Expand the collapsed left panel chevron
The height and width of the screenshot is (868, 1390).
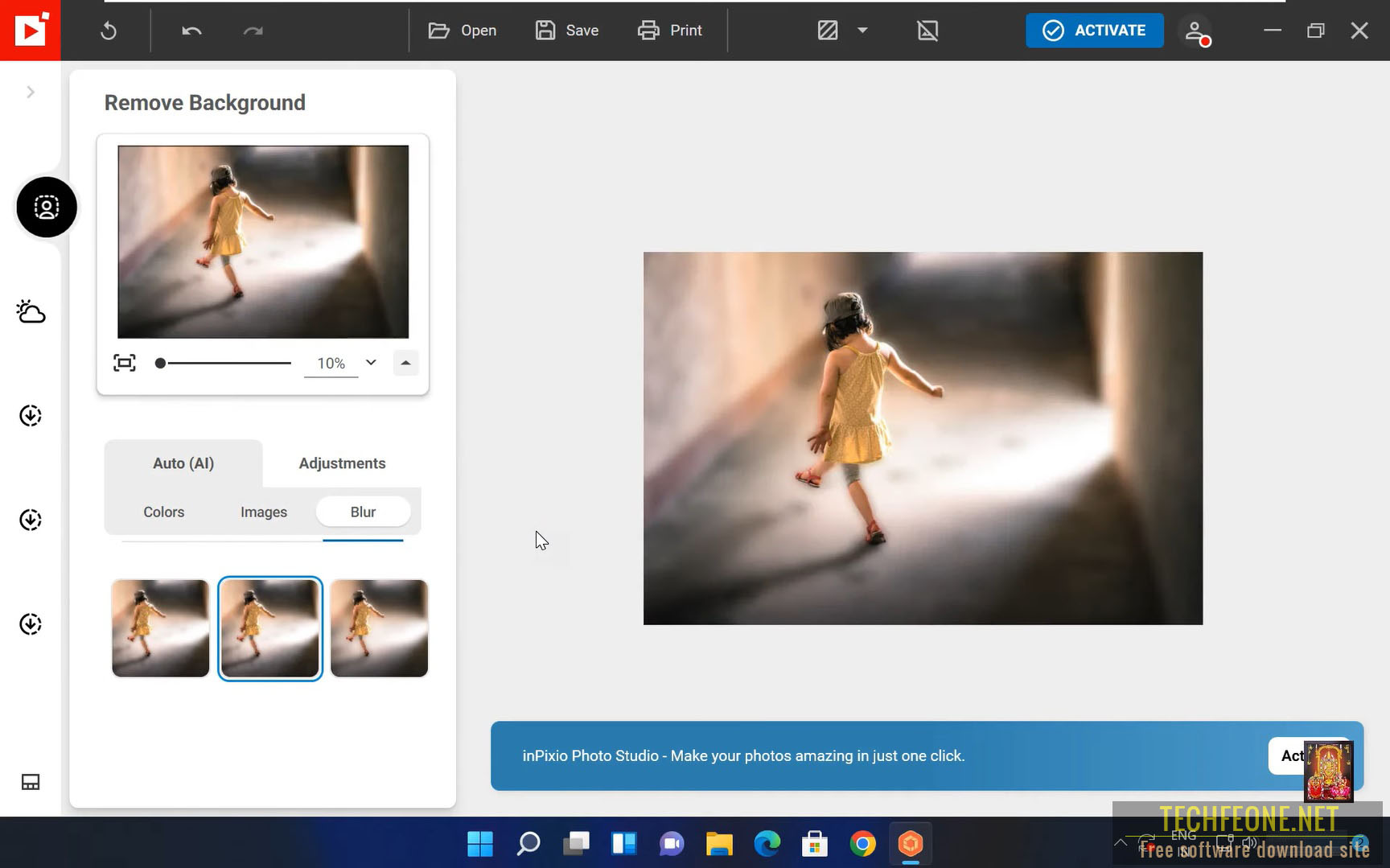(x=31, y=92)
